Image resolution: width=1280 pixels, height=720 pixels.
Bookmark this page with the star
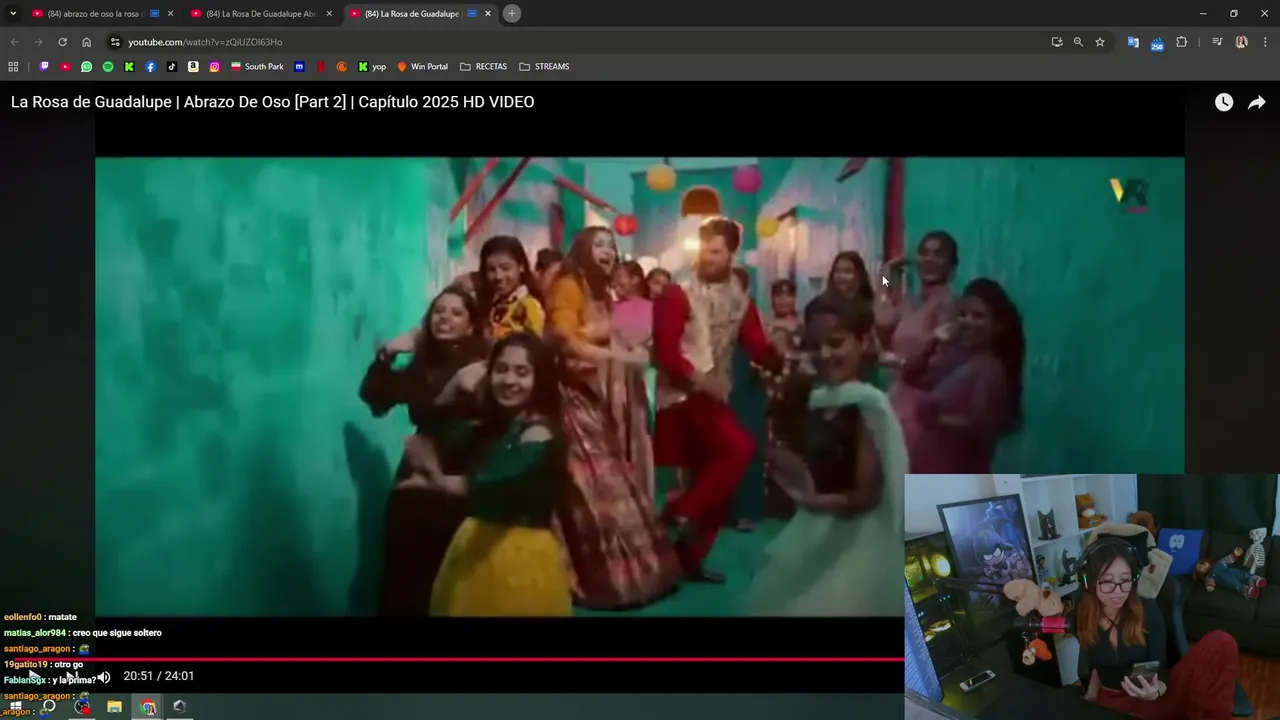pyautogui.click(x=1100, y=42)
